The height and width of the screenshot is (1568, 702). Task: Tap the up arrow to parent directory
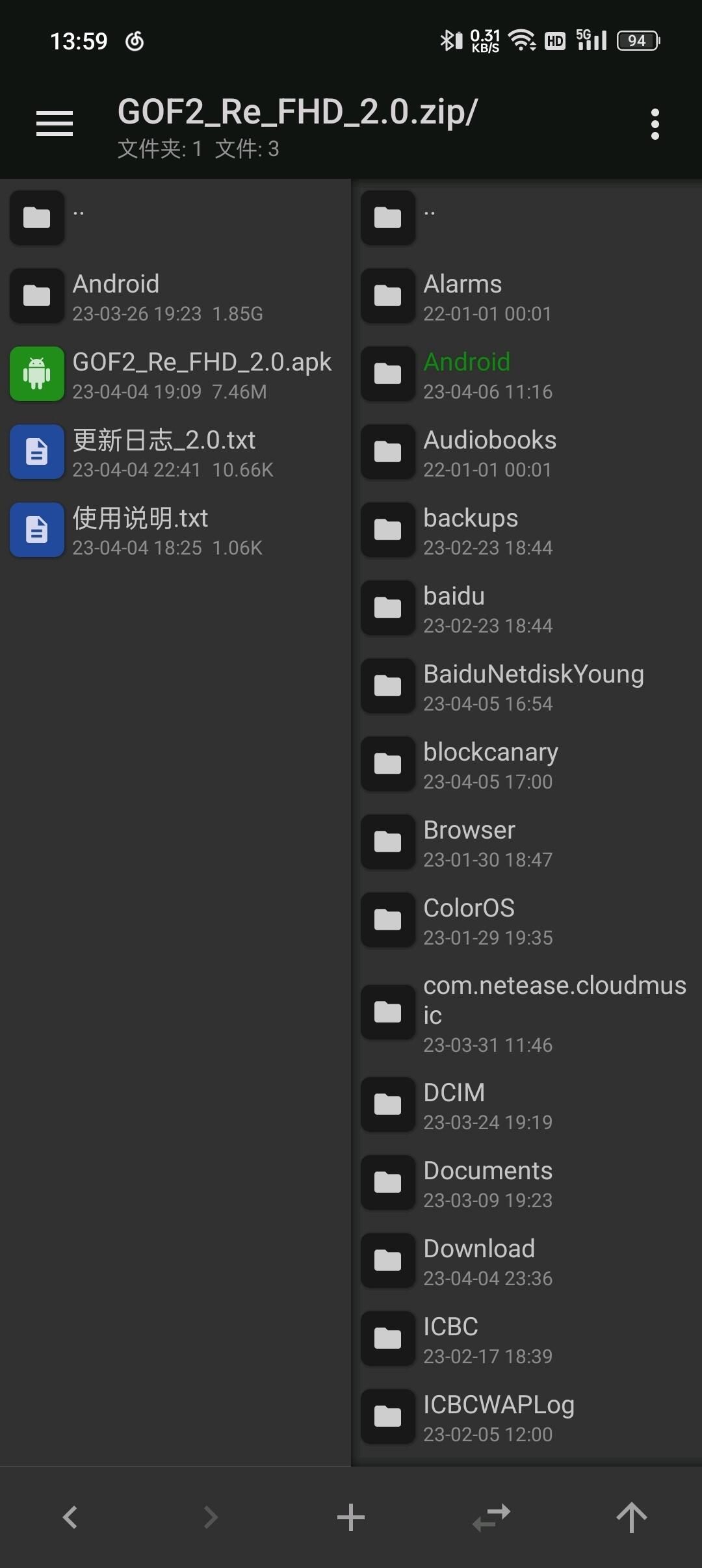(x=631, y=1517)
